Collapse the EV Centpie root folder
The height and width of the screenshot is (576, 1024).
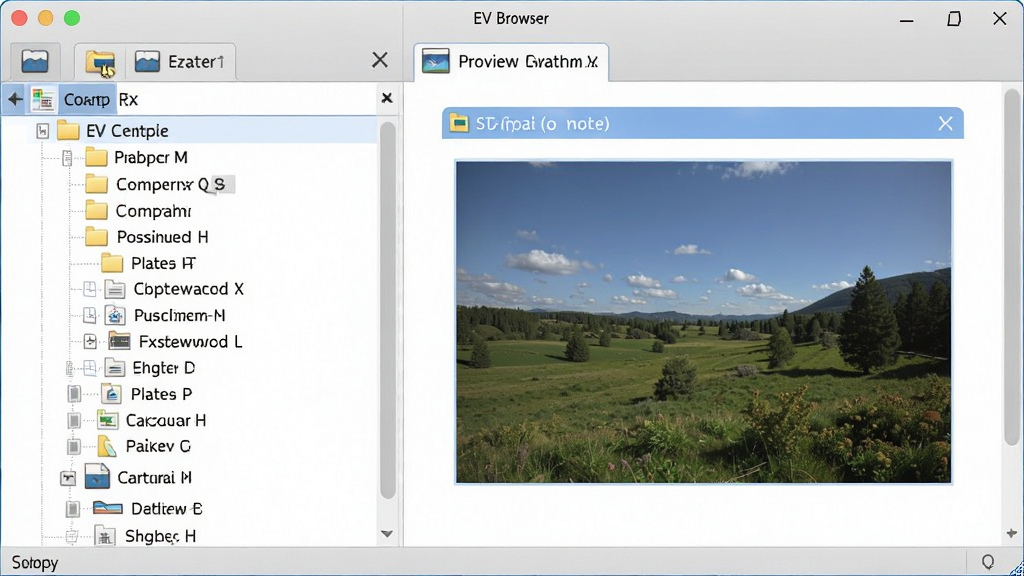click(x=42, y=131)
